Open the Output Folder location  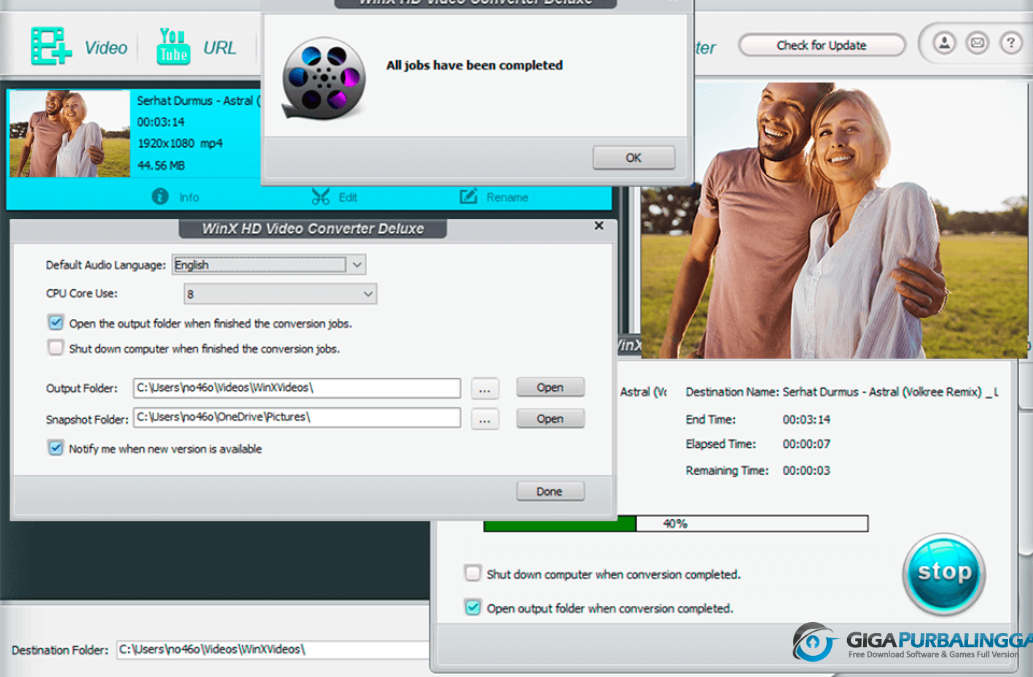[x=550, y=387]
